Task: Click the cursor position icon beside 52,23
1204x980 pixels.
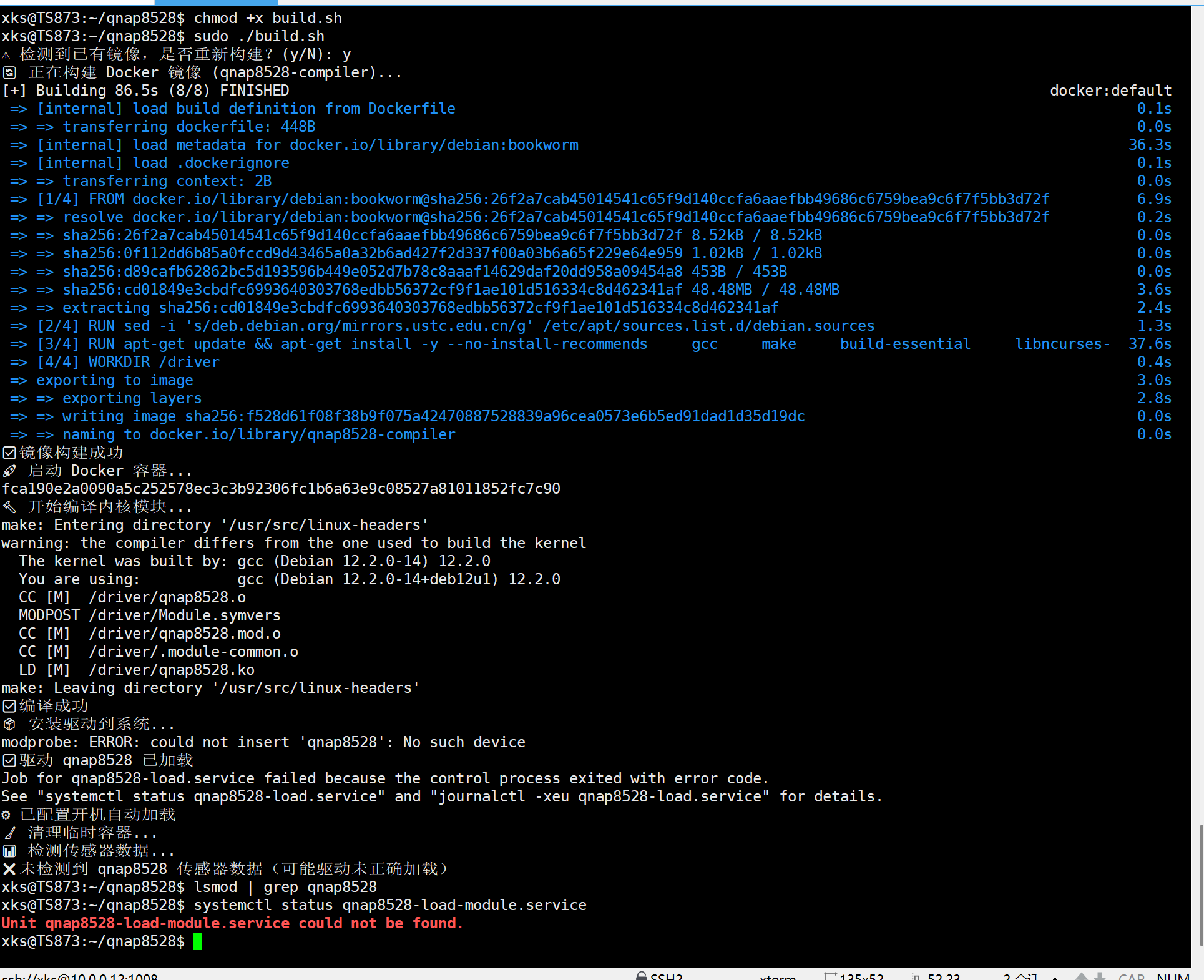Action: pos(916,976)
